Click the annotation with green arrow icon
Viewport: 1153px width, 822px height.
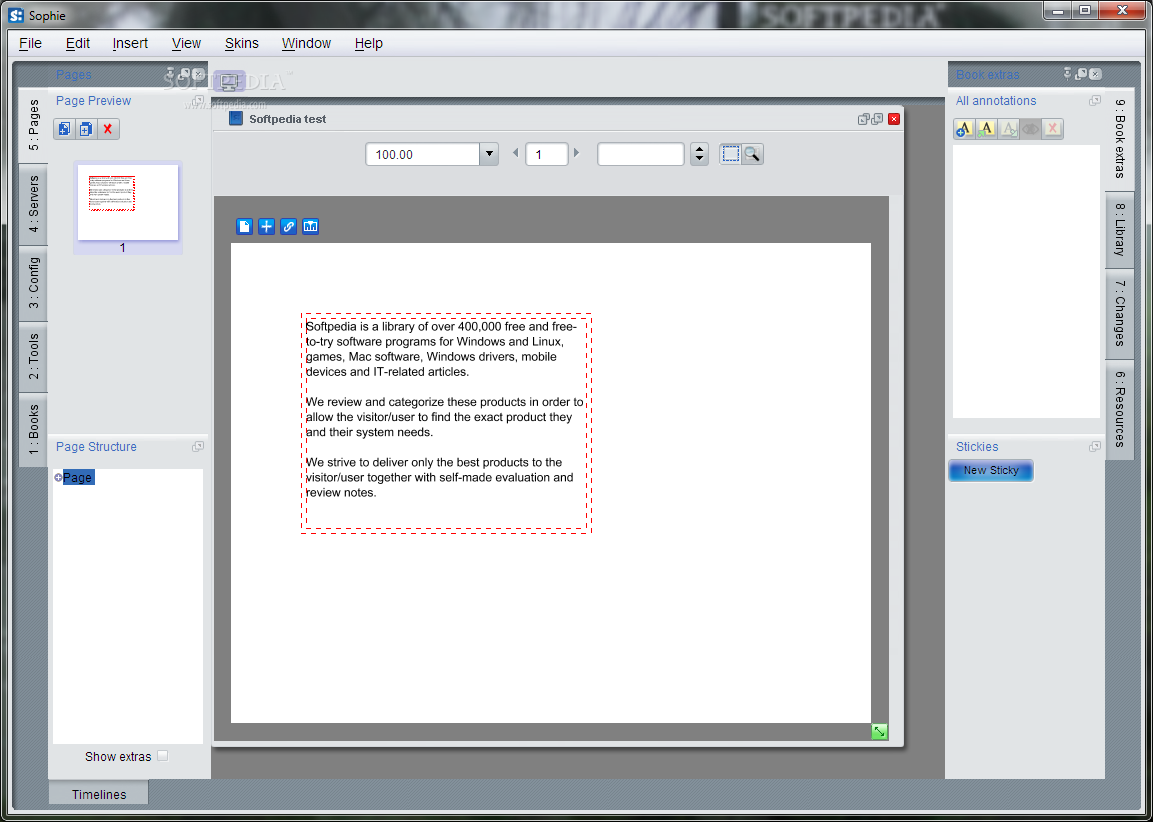(x=986, y=129)
